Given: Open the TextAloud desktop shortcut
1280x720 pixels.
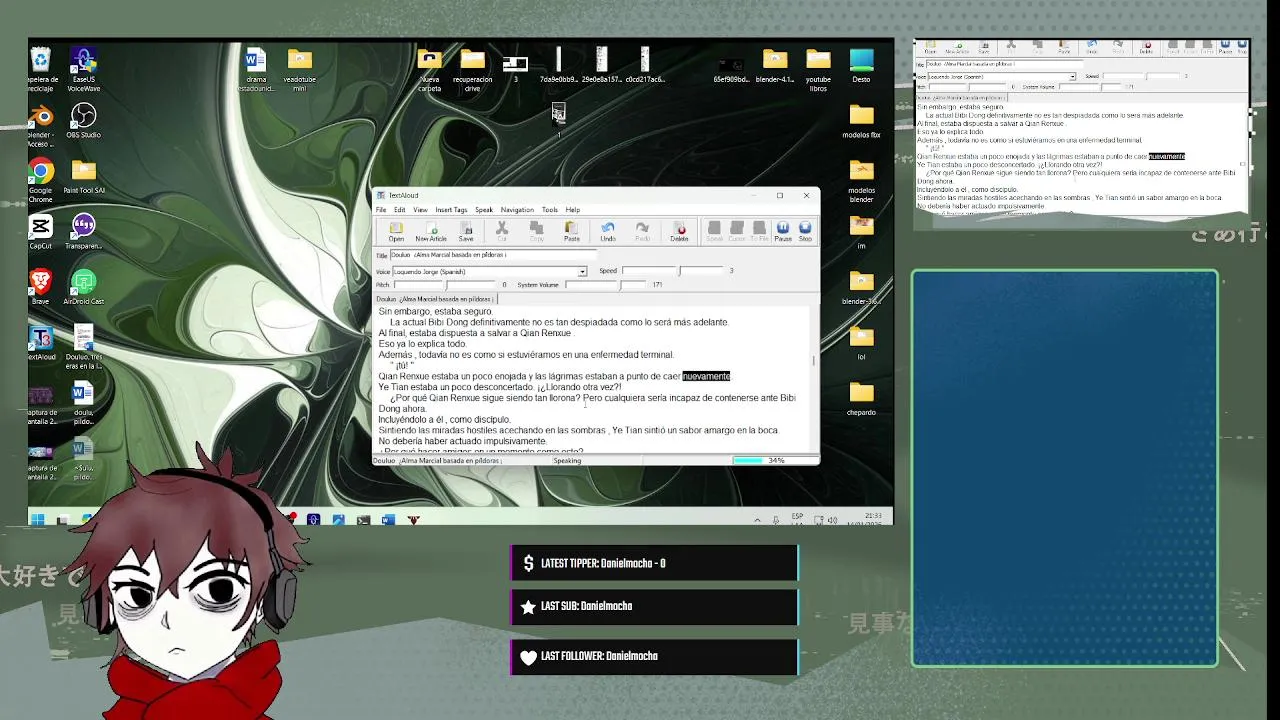Looking at the screenshot, I should 41,343.
